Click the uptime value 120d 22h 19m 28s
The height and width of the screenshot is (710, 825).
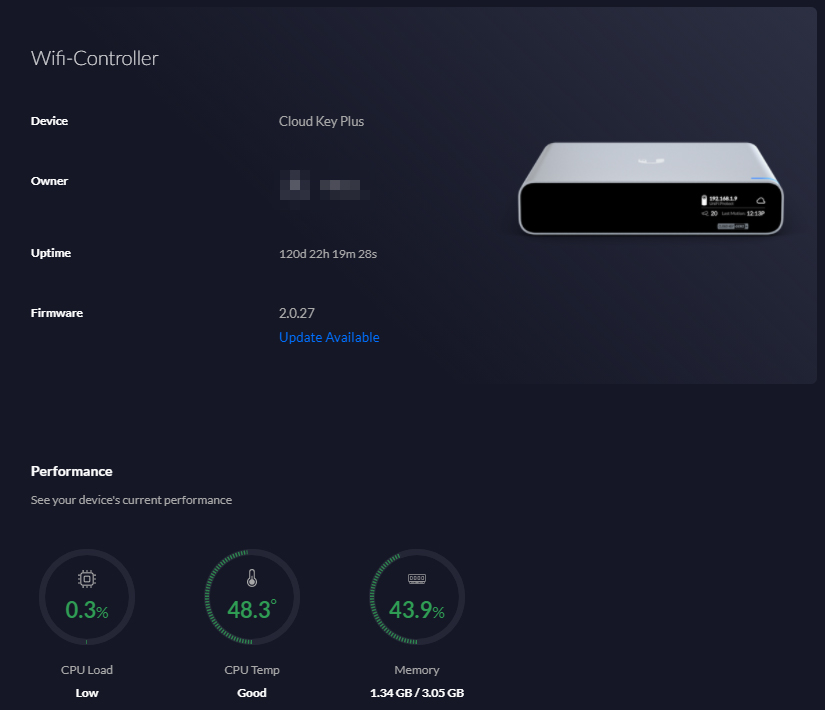(x=328, y=254)
